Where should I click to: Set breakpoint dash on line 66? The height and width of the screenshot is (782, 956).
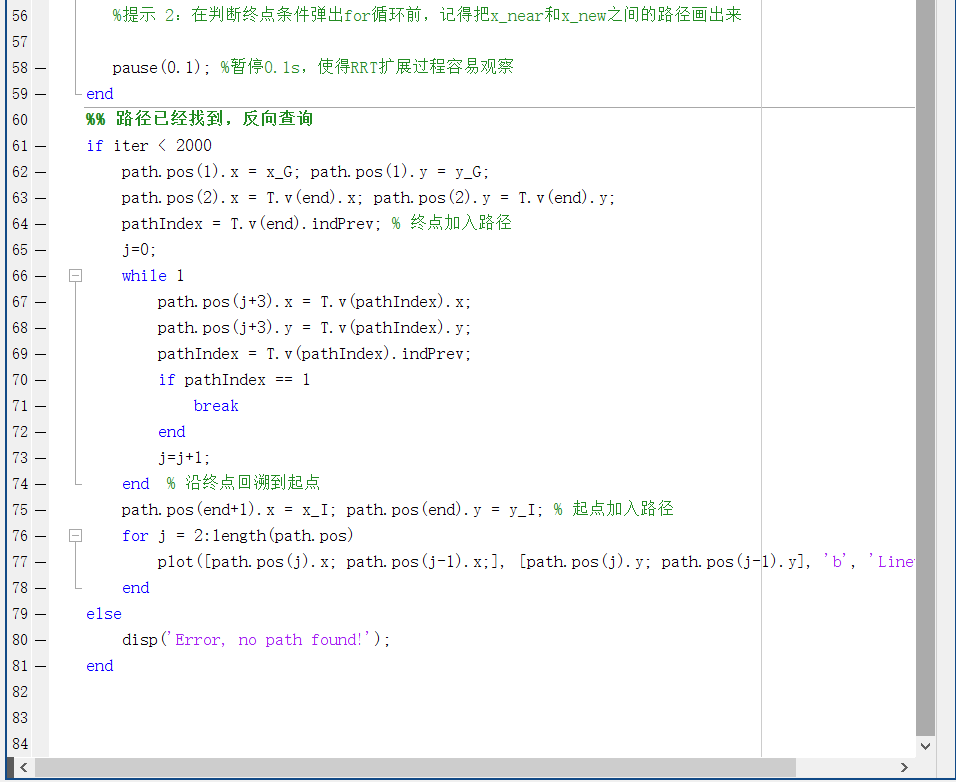tap(40, 276)
